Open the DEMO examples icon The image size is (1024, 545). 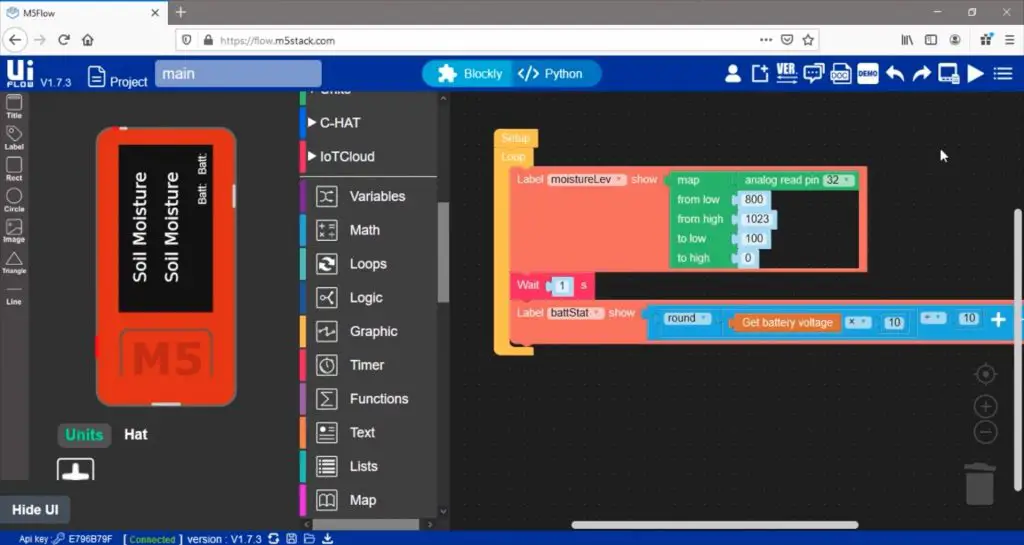[868, 74]
